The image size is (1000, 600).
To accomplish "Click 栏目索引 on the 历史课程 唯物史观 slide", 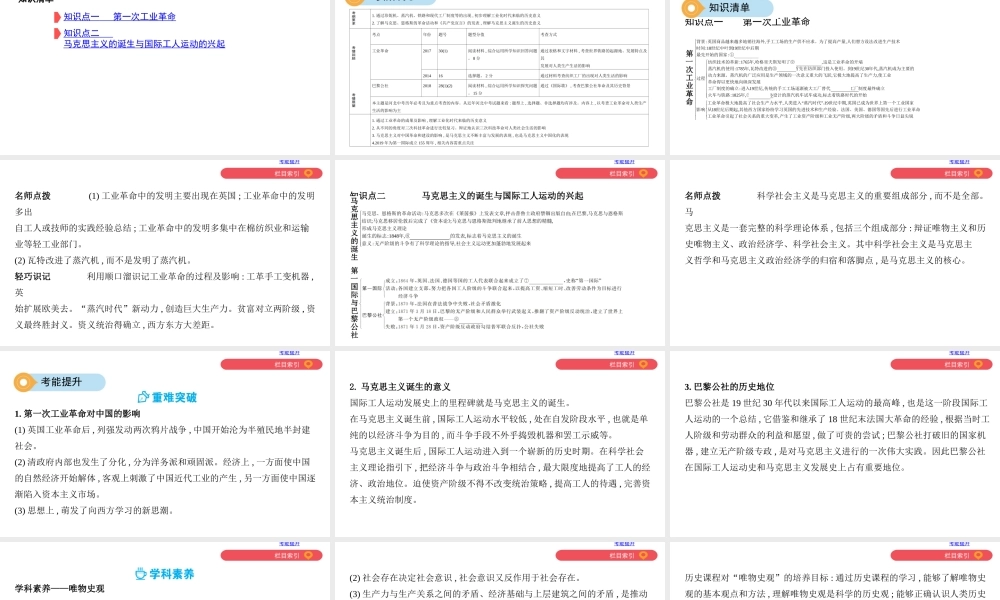I will pos(941,556).
